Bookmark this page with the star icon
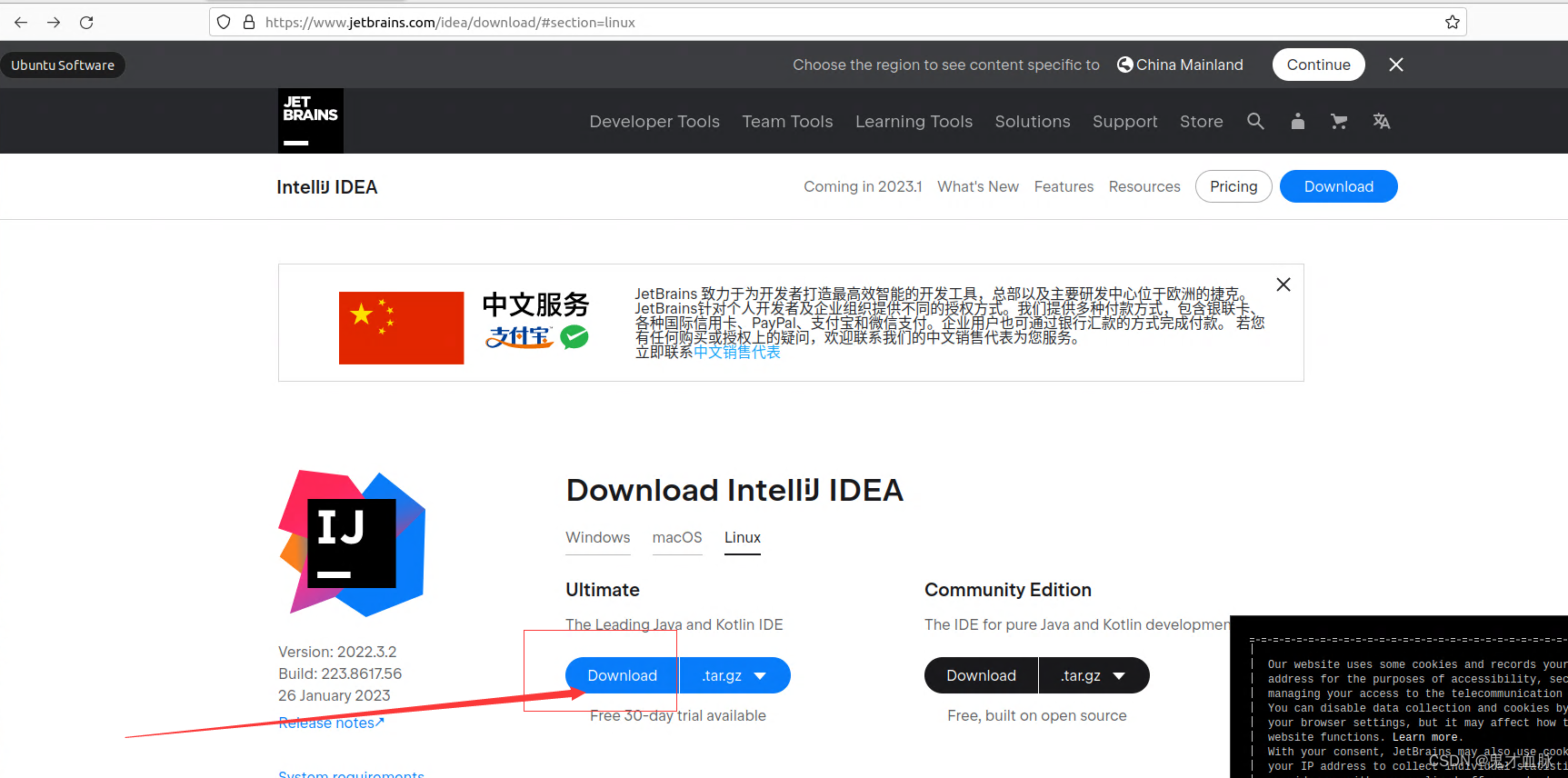1568x778 pixels. (1453, 22)
